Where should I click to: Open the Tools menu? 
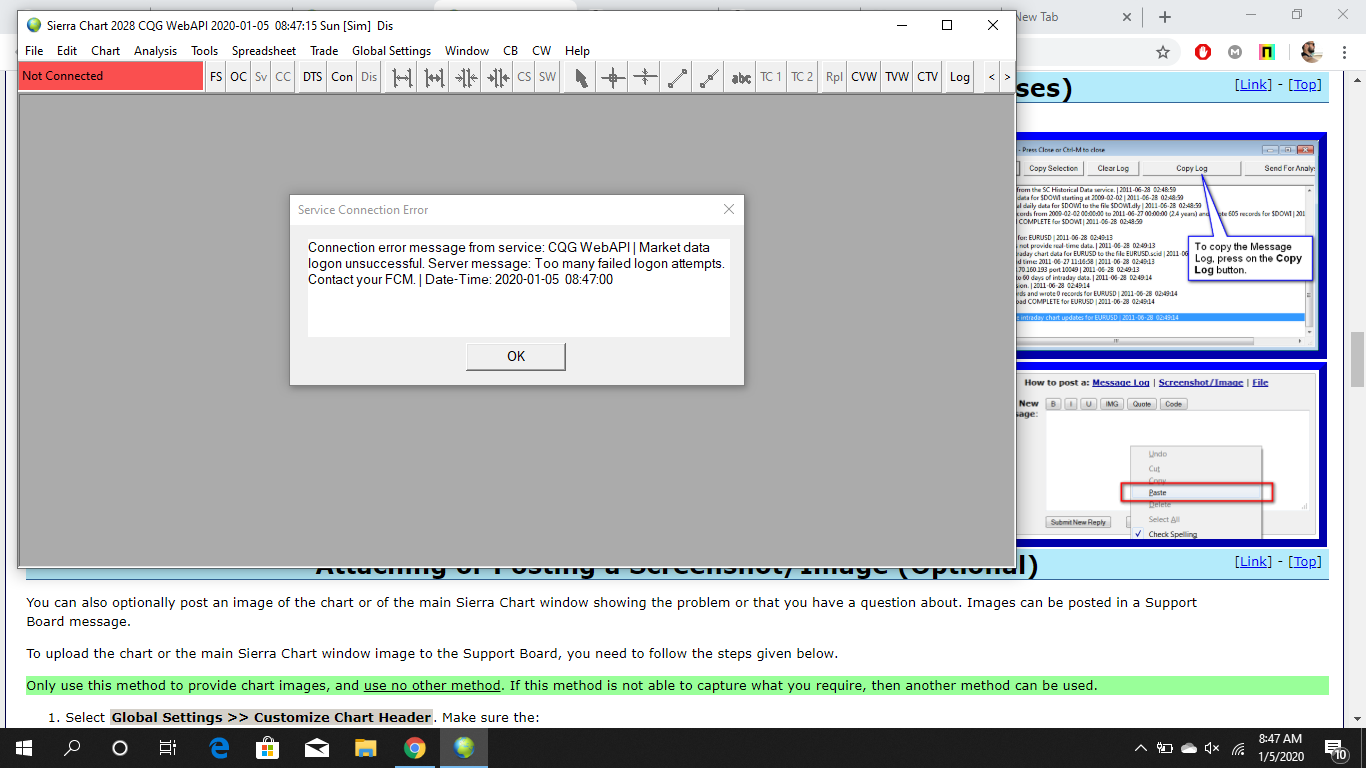tap(205, 51)
